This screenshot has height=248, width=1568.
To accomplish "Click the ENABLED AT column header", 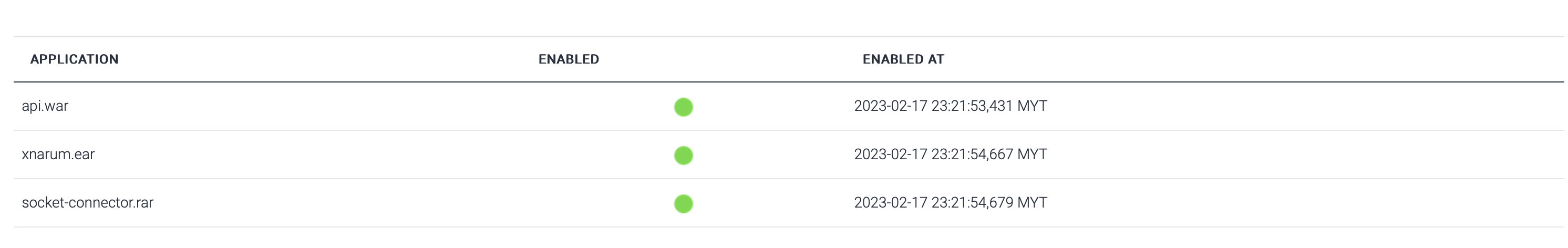I will pos(903,59).
